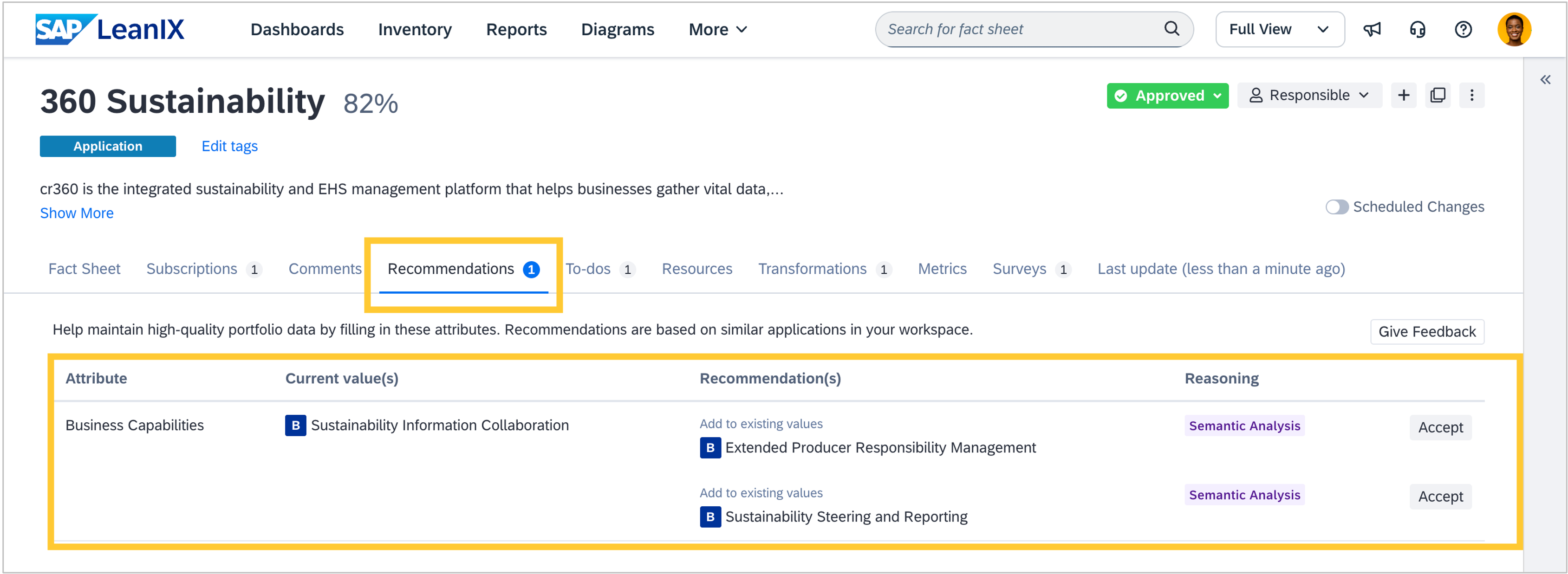Click the help question mark icon
The image size is (1568, 574).
click(x=1463, y=29)
